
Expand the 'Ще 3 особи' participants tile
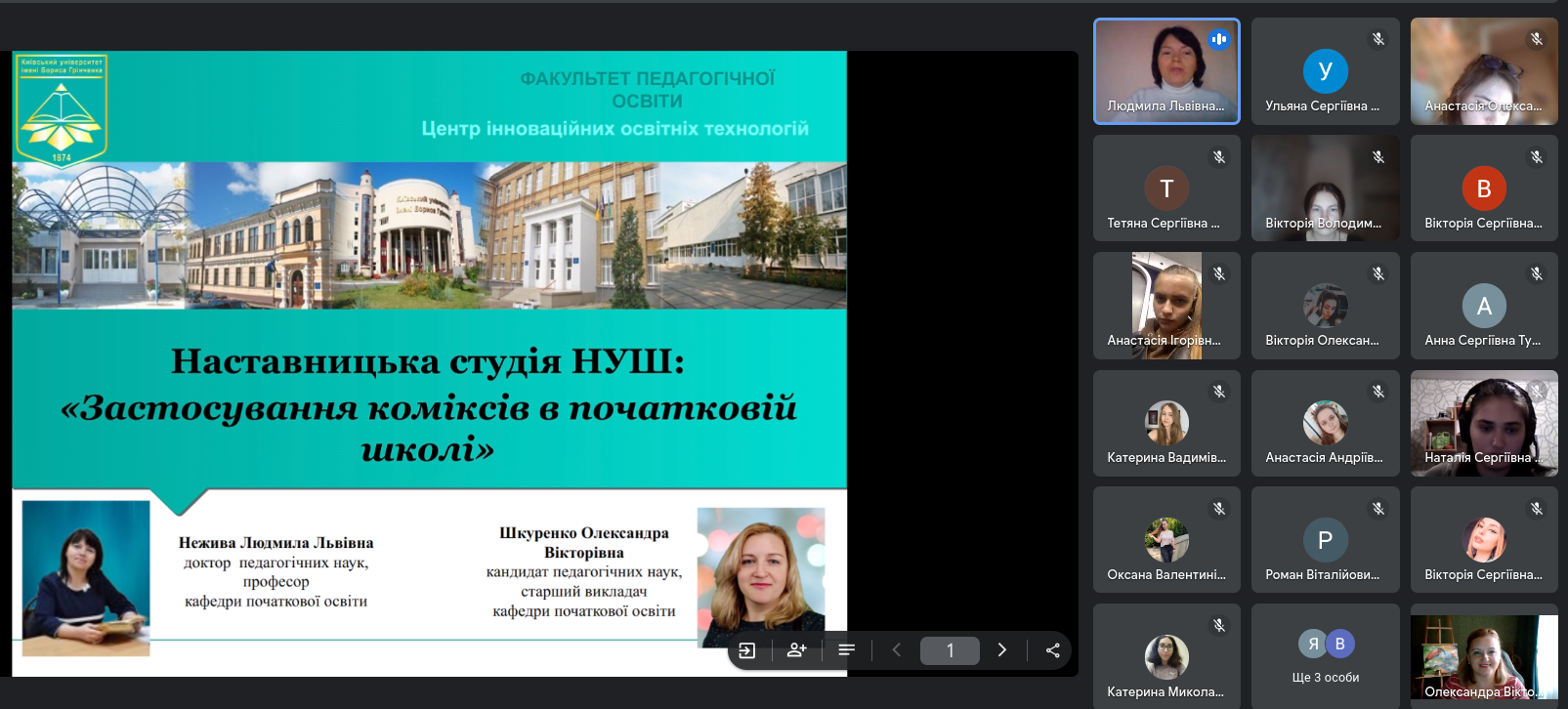[1325, 655]
